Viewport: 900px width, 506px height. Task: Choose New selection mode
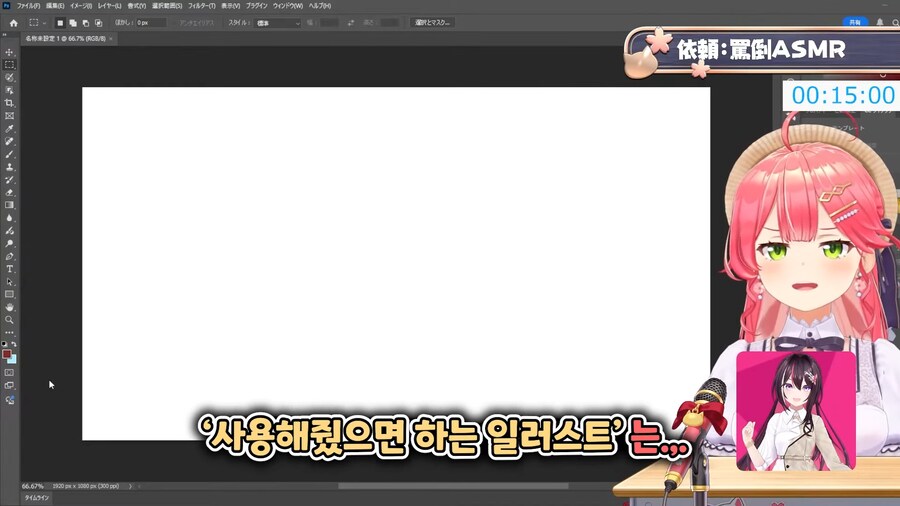(x=60, y=23)
